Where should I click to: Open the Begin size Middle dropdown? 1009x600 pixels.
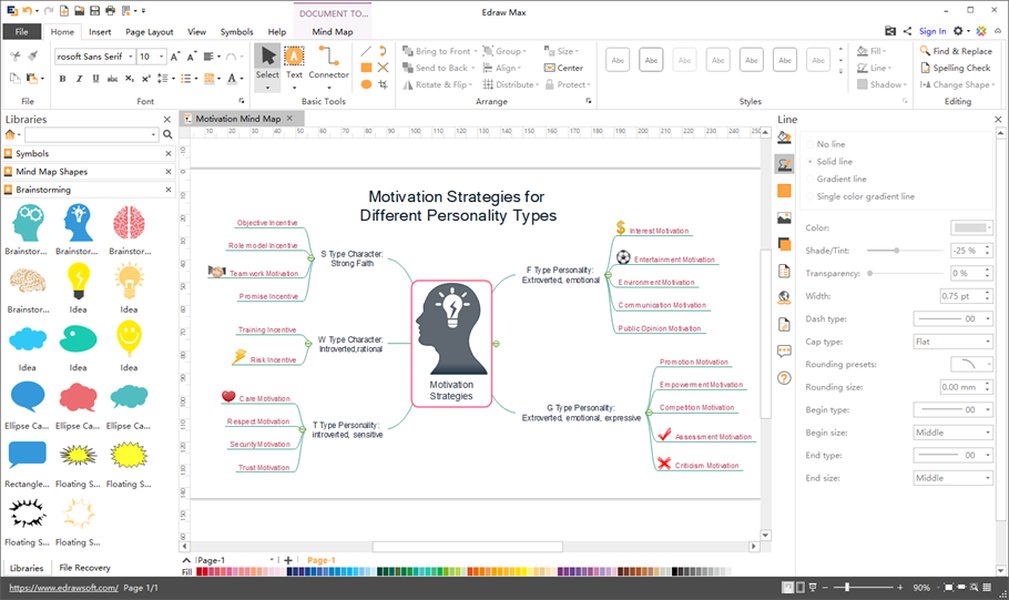[953, 433]
